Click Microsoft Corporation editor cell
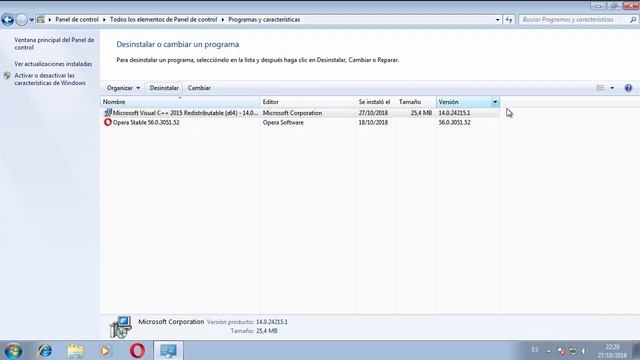640x360 pixels. [292, 113]
